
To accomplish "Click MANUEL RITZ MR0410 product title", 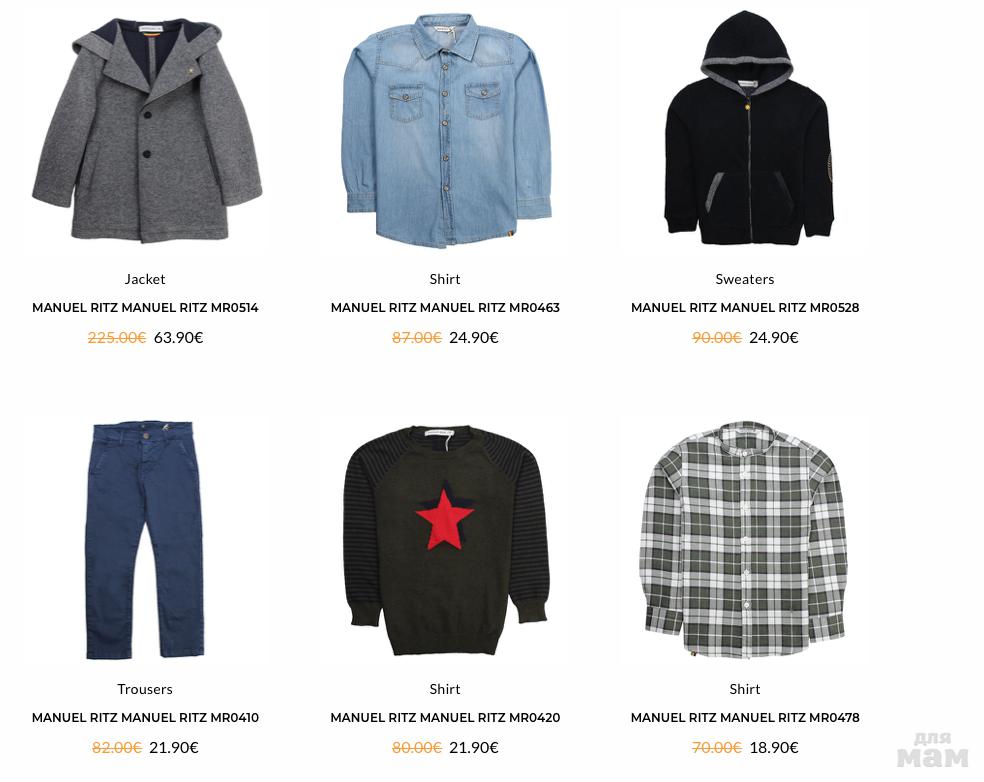I will pyautogui.click(x=145, y=717).
